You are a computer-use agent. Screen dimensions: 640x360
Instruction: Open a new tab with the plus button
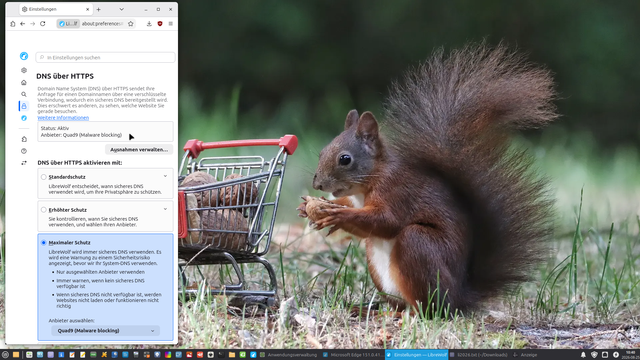coord(98,9)
